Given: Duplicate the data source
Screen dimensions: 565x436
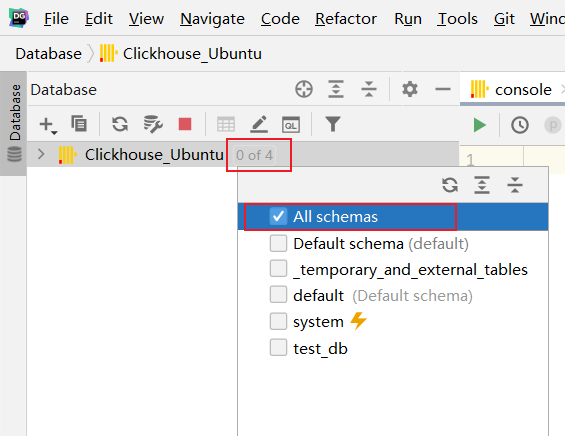Looking at the screenshot, I should pos(79,124).
